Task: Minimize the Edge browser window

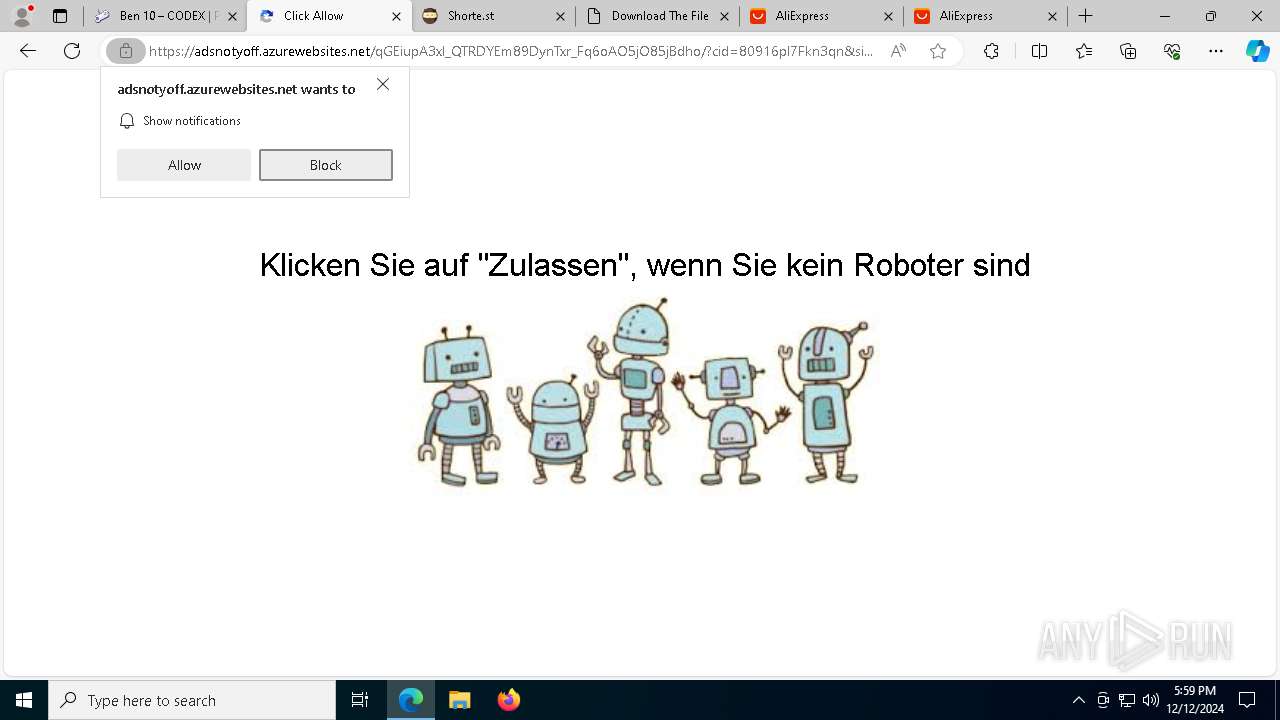Action: coord(1165,16)
